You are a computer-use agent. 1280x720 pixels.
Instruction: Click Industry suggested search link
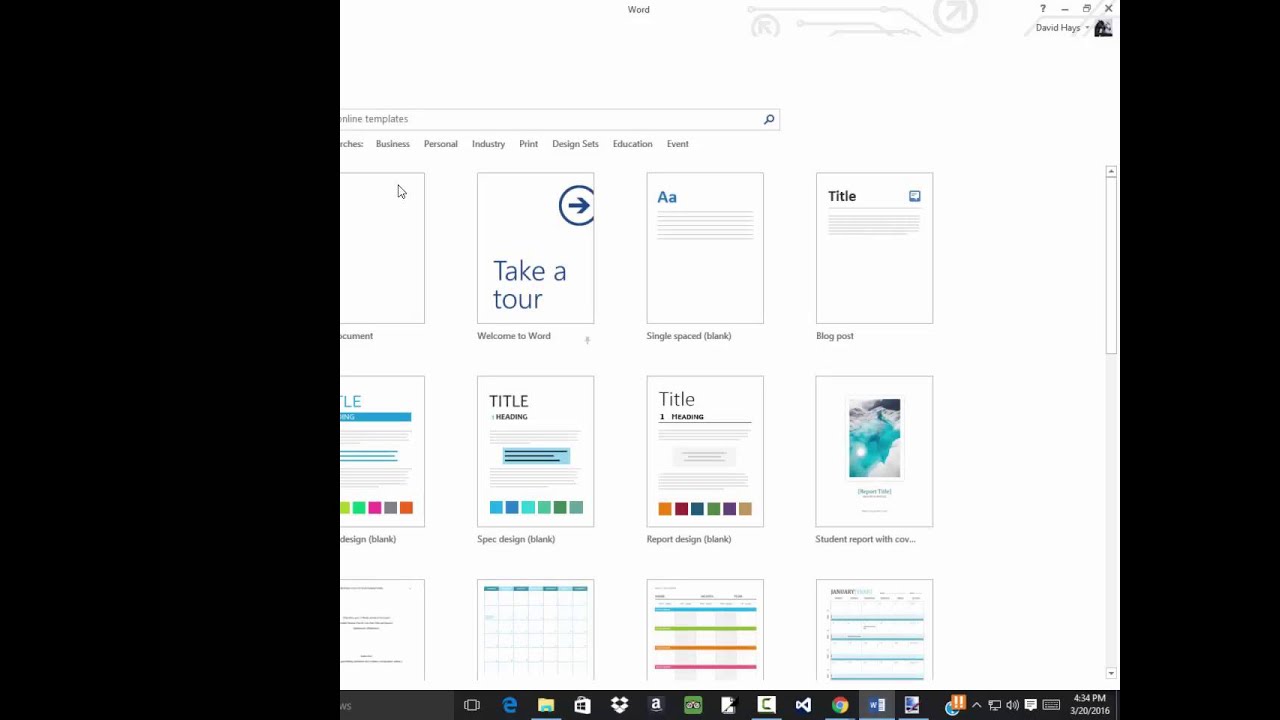click(488, 144)
